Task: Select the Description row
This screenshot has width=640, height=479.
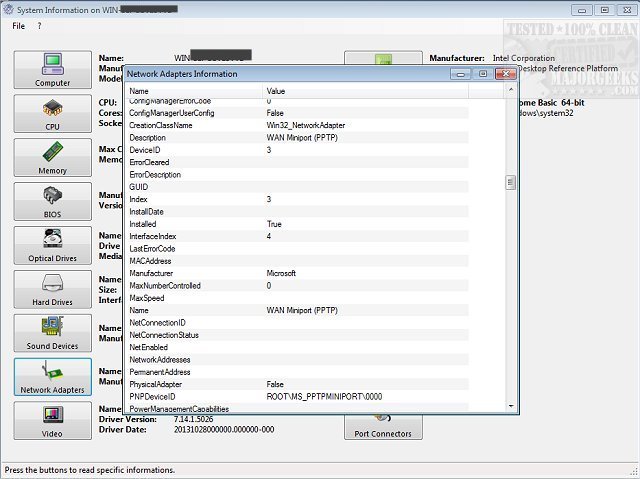Action: (298, 137)
